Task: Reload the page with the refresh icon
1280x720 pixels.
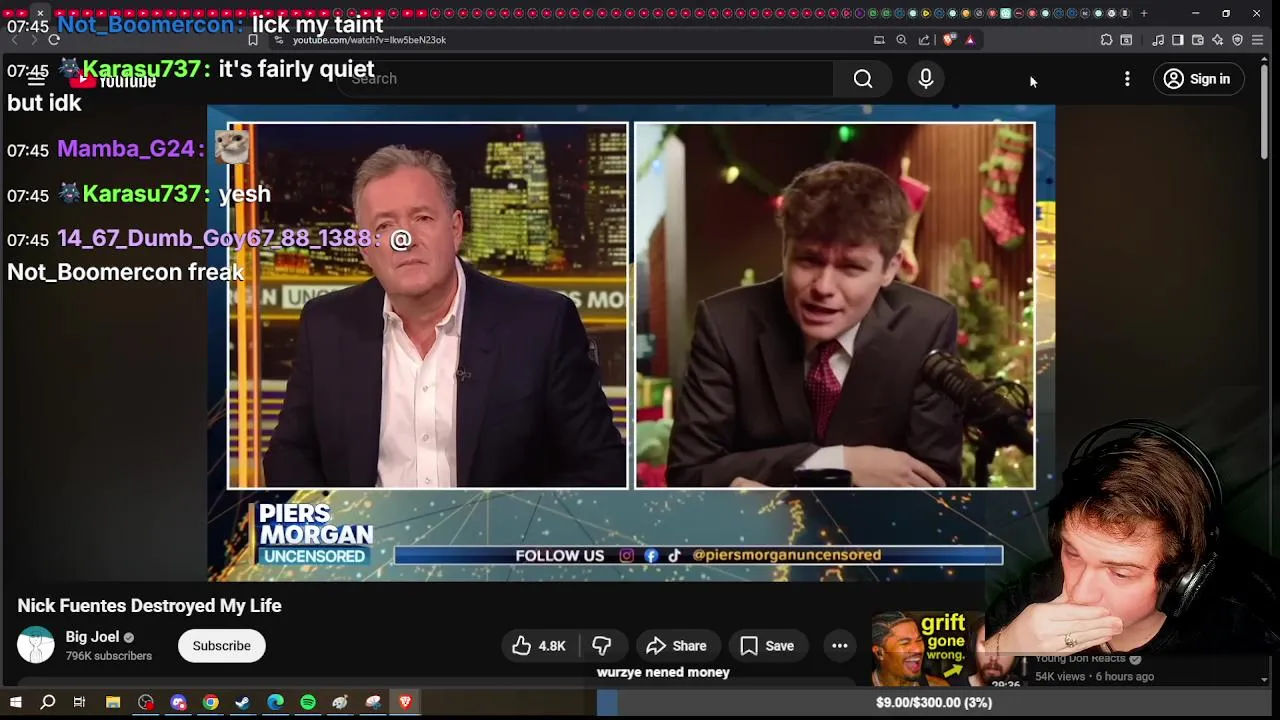Action: tap(54, 40)
